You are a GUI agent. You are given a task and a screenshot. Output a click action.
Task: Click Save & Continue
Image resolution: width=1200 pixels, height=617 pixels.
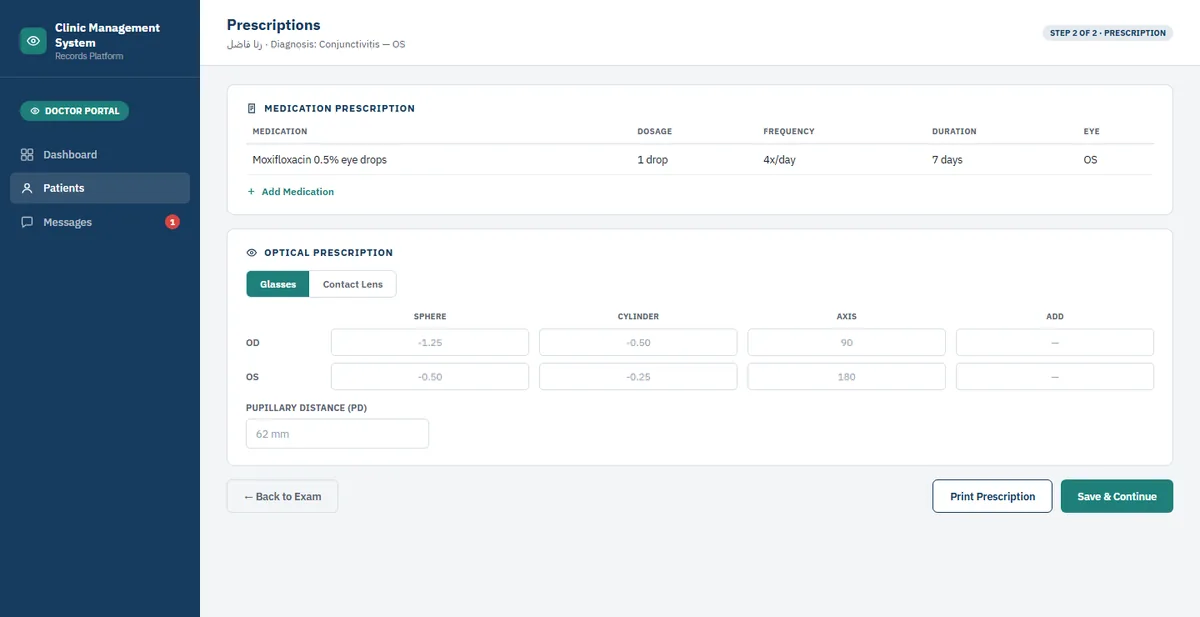1117,497
